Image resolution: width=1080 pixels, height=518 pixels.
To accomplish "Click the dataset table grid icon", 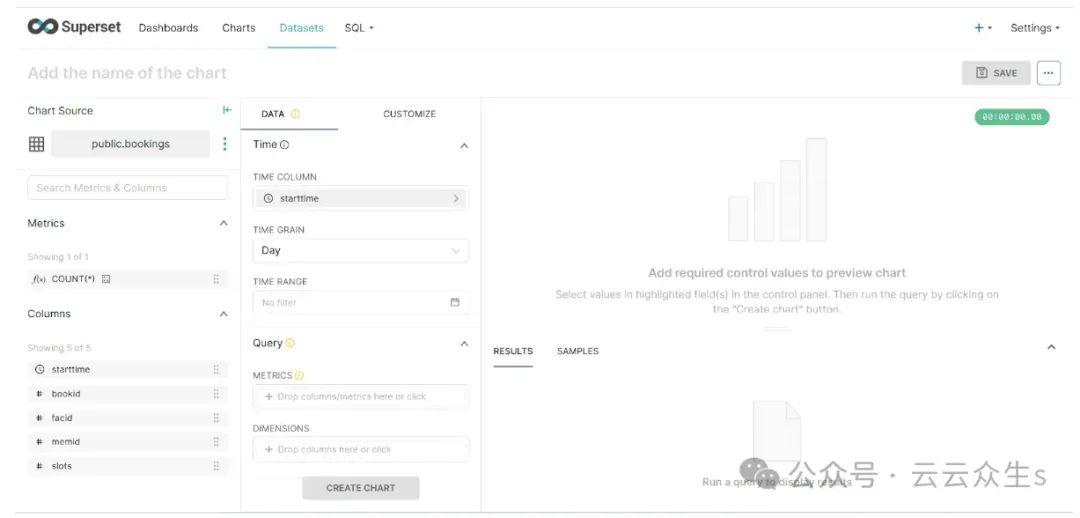I will tap(37, 144).
